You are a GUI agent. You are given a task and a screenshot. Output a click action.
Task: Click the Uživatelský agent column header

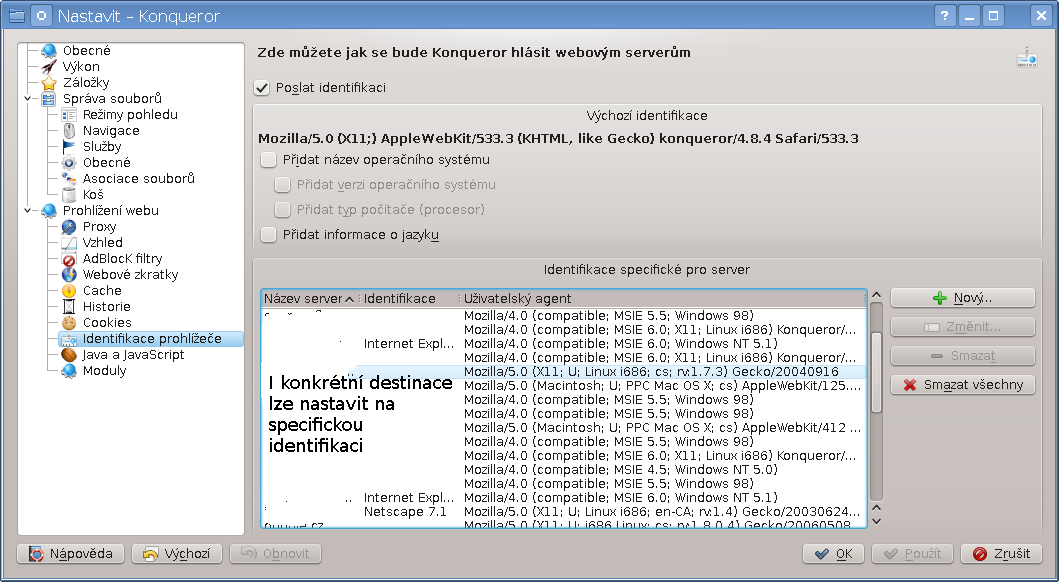[x=663, y=299]
